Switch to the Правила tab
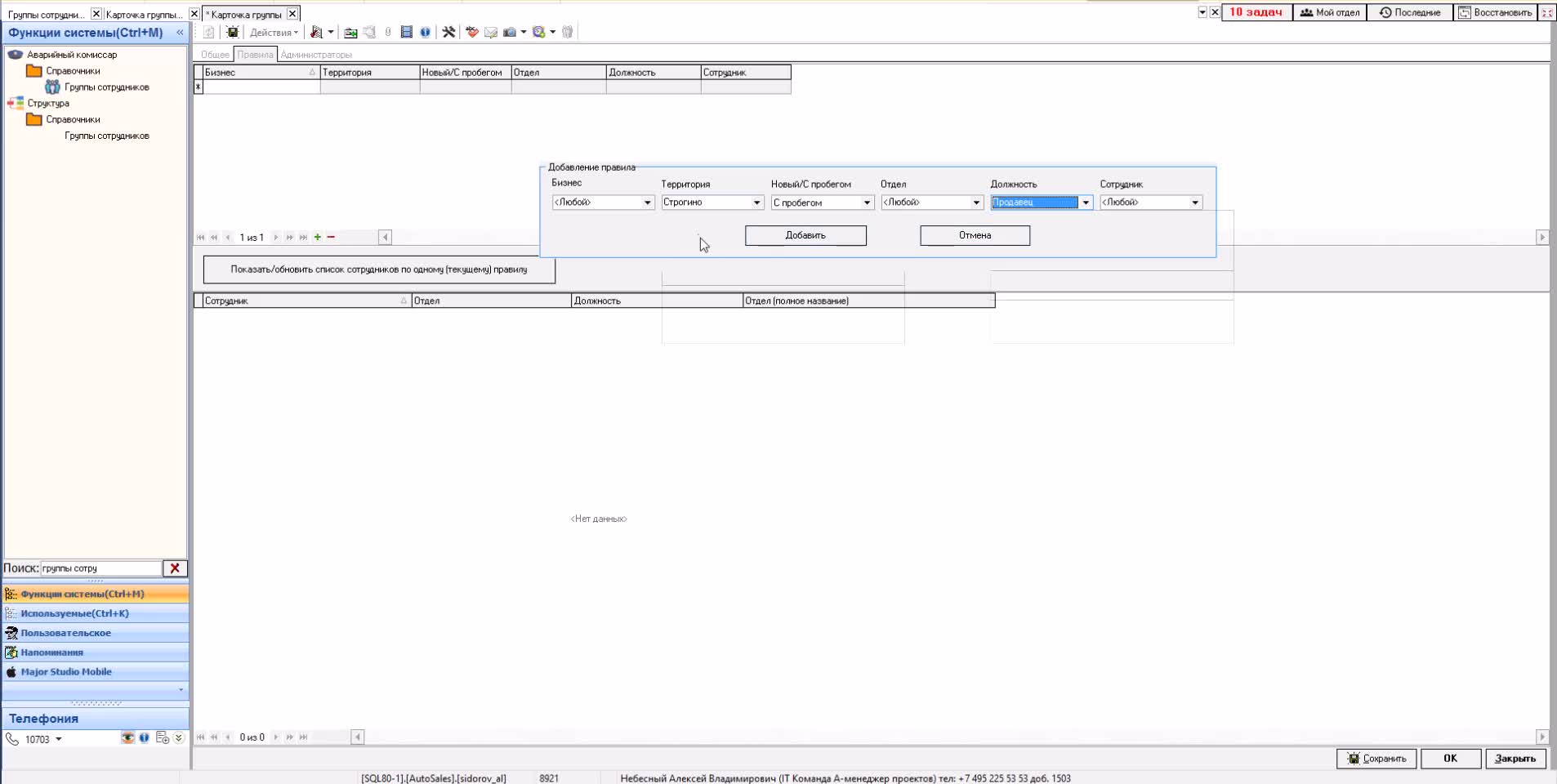Image resolution: width=1557 pixels, height=784 pixels. (255, 55)
